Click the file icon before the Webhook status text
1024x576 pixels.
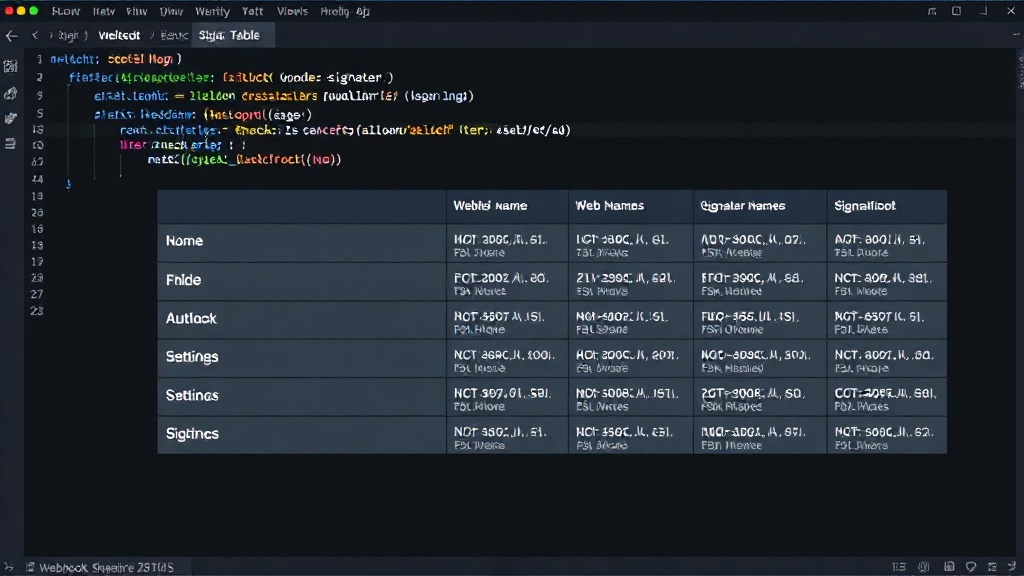pyautogui.click(x=30, y=568)
